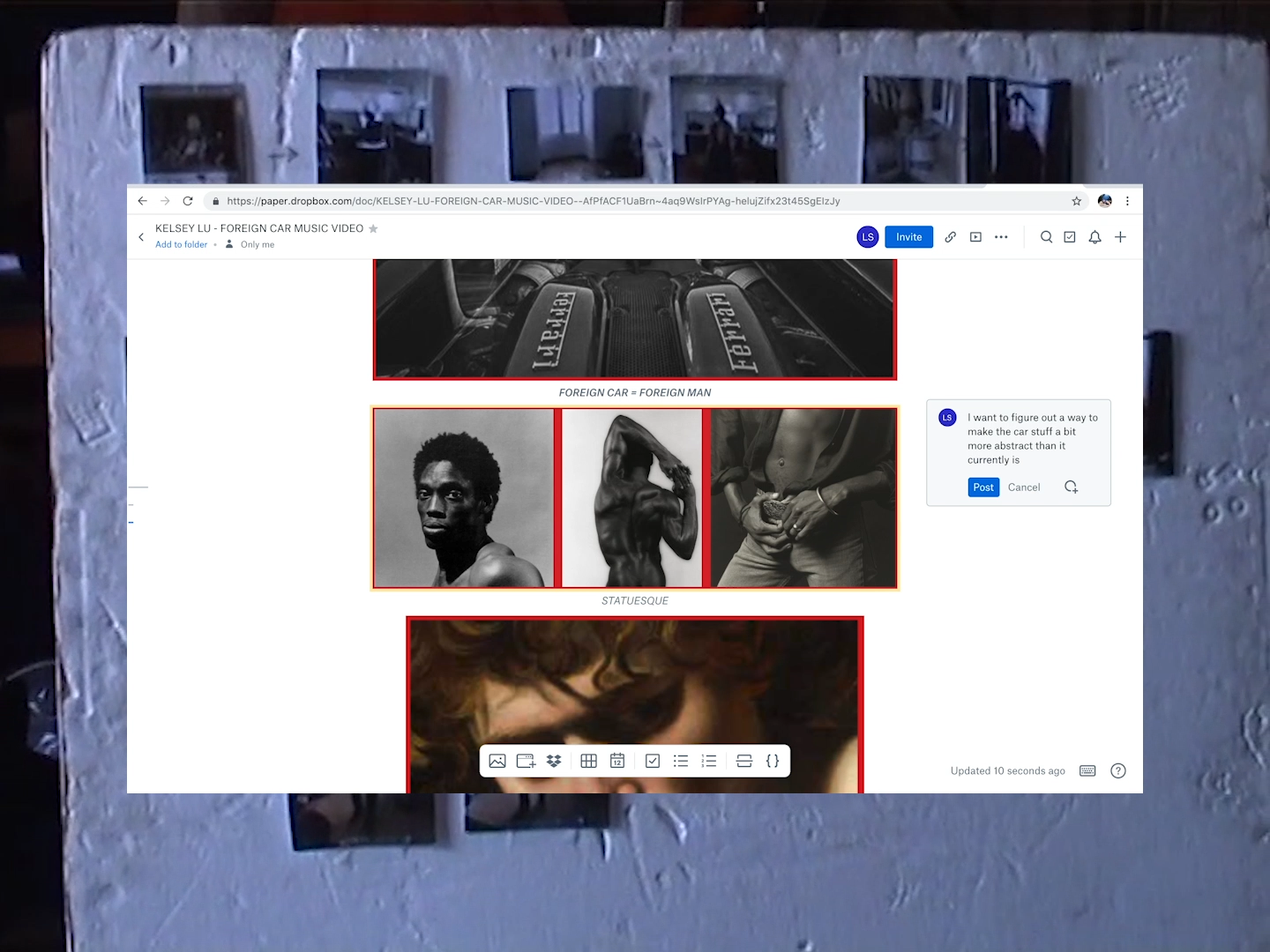Viewport: 1270px width, 952px height.
Task: Select the open-shirt torso photo
Action: [803, 498]
